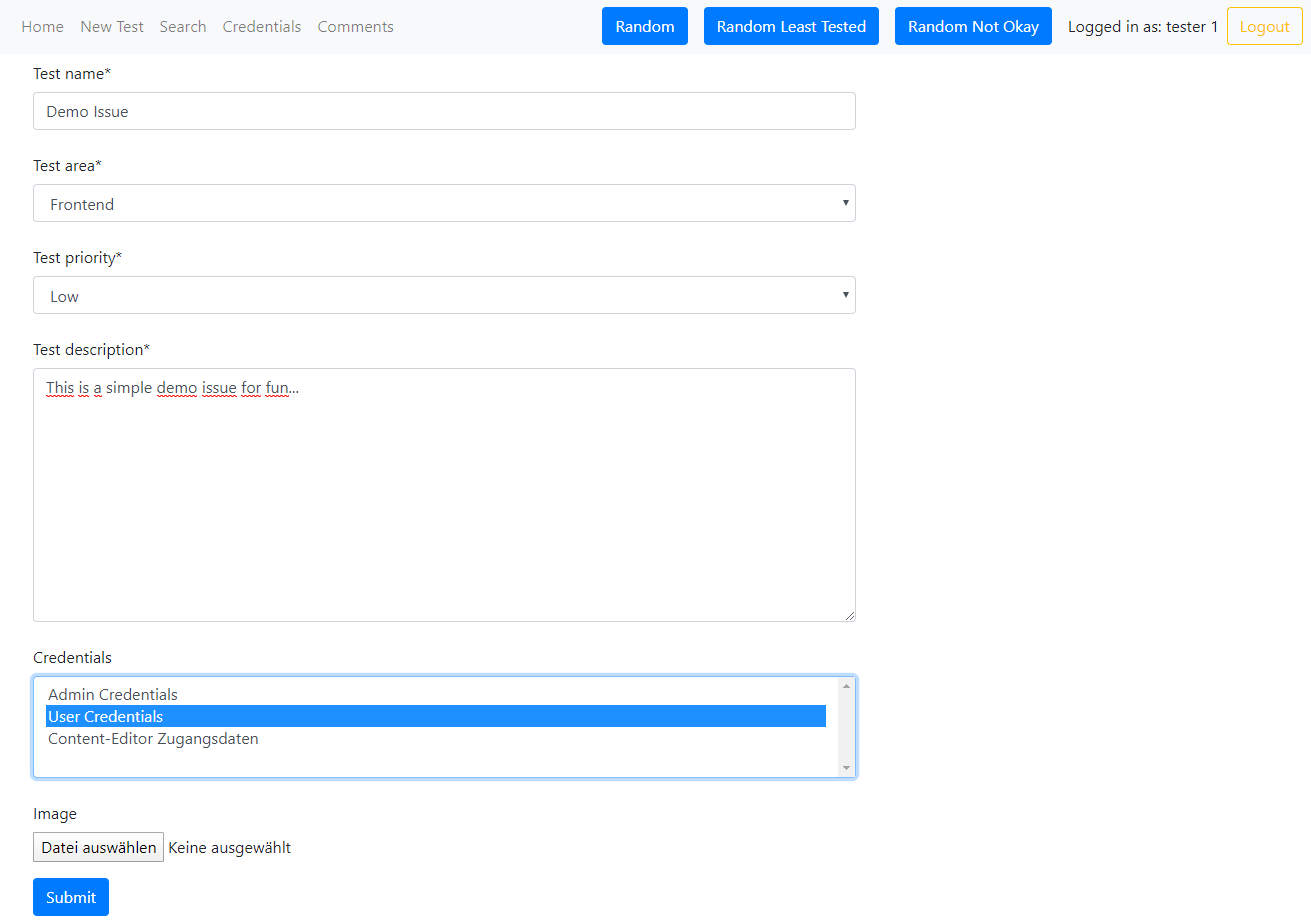The width and height of the screenshot is (1311, 922).
Task: Click Datei auswählen to choose image
Action: click(x=99, y=848)
